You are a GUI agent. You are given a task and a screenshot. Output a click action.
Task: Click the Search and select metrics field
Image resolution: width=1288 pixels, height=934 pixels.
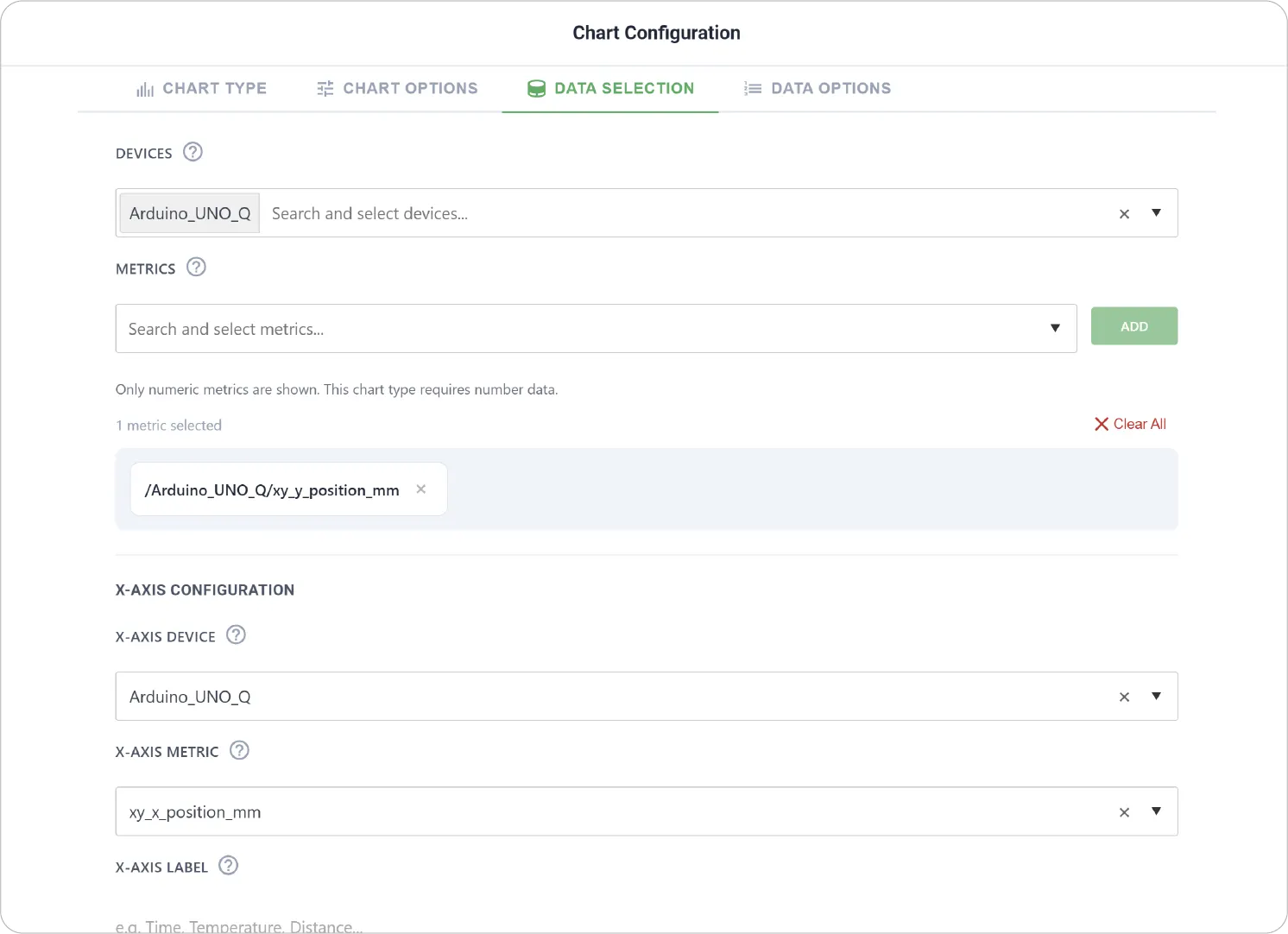click(596, 328)
